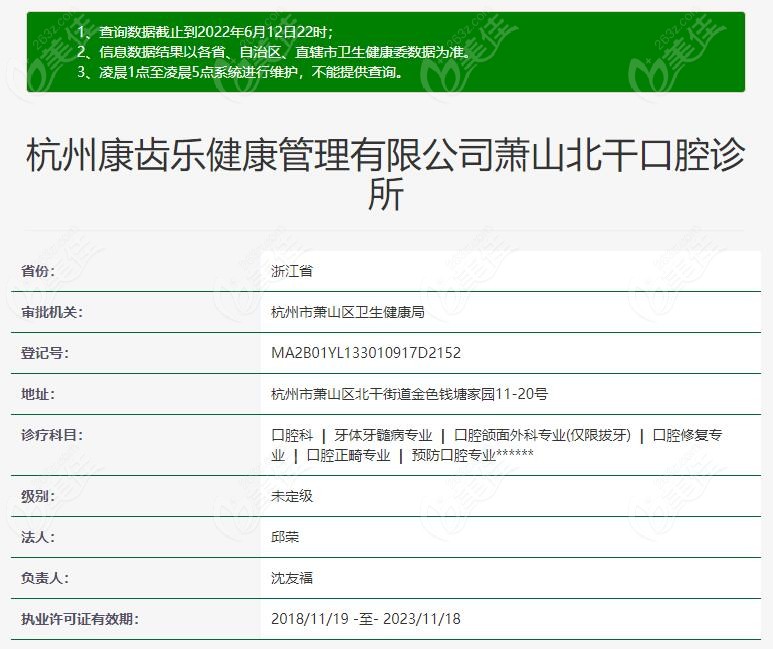
Task: Click the 法人 row label
Action: 38,537
